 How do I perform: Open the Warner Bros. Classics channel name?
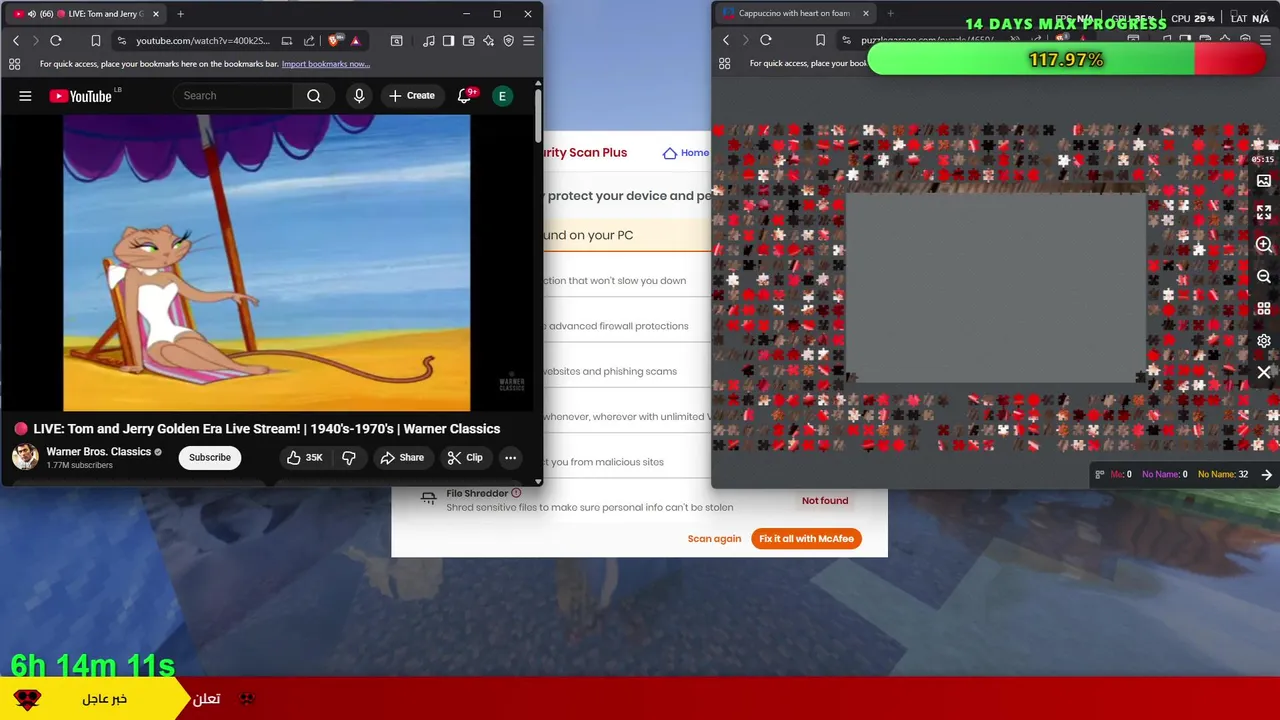click(98, 452)
